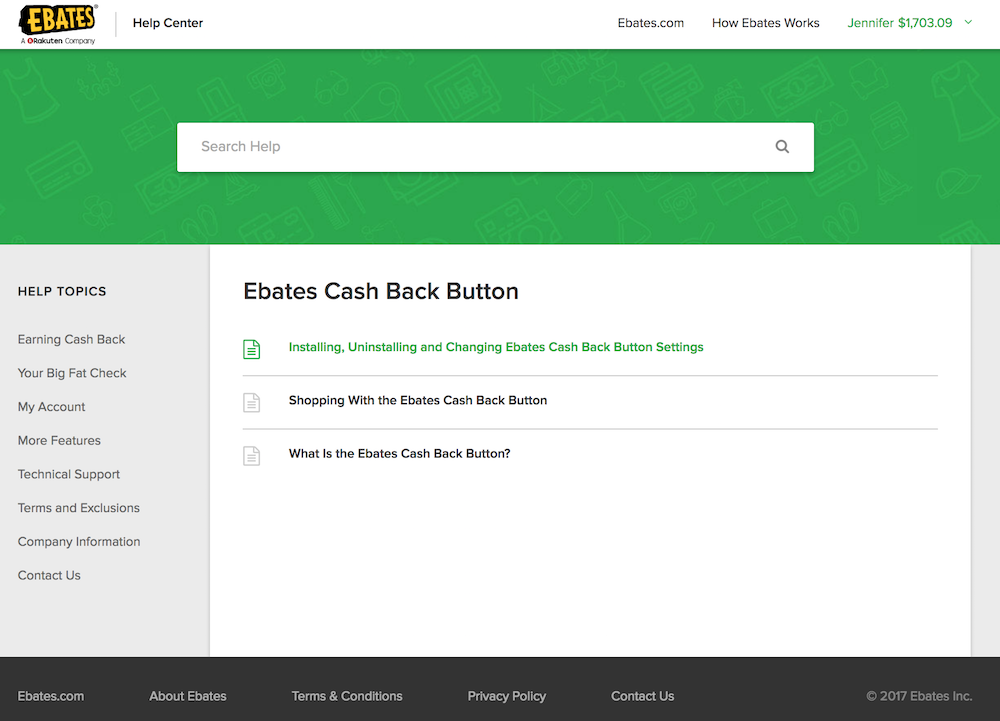Open About Ebates in the footer
Image resolution: width=1000 pixels, height=721 pixels.
(x=188, y=696)
